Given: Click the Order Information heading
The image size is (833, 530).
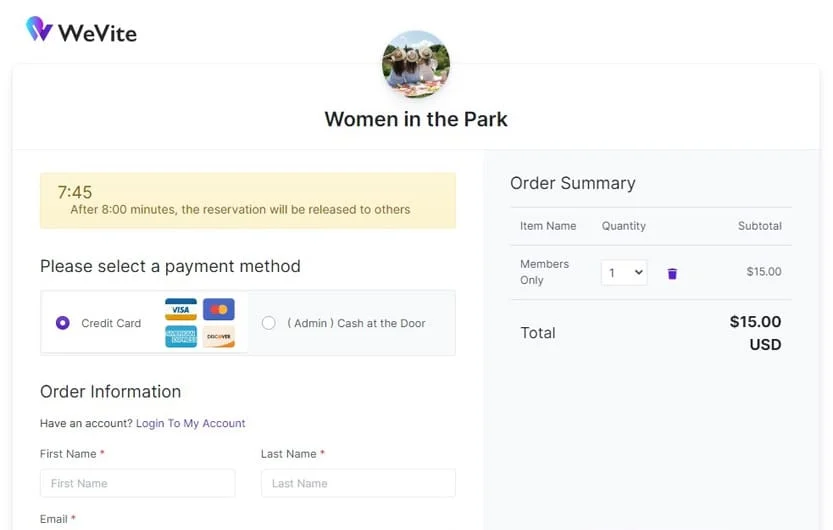Looking at the screenshot, I should click(x=110, y=392).
